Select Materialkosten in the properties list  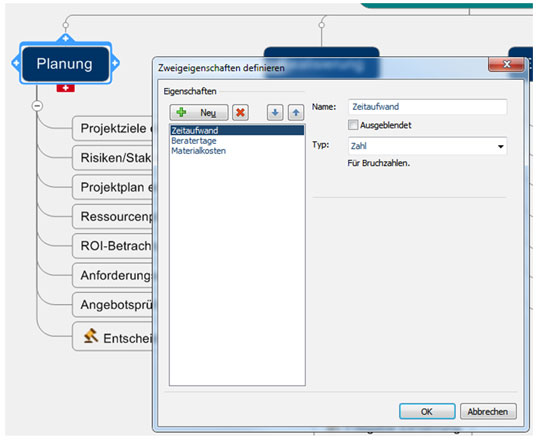(x=199, y=151)
